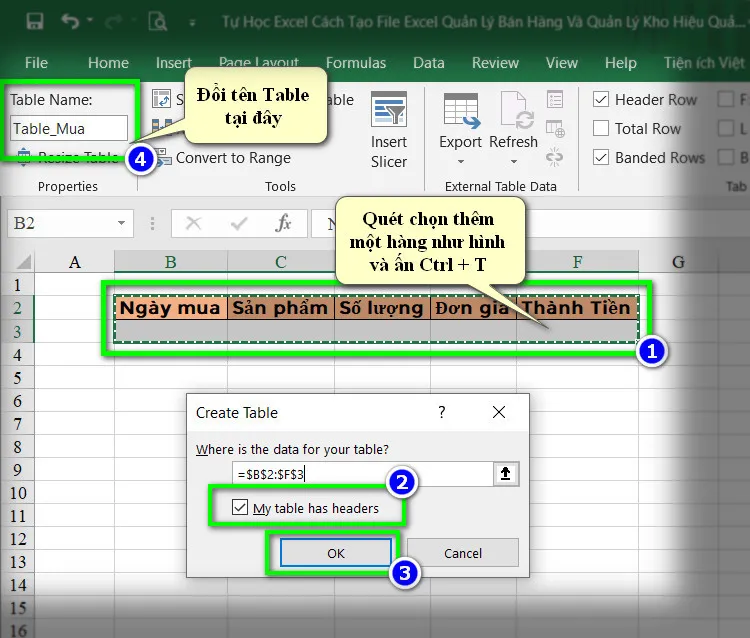Image resolution: width=750 pixels, height=638 pixels.
Task: Toggle the Header Row checkbox
Action: 601,100
